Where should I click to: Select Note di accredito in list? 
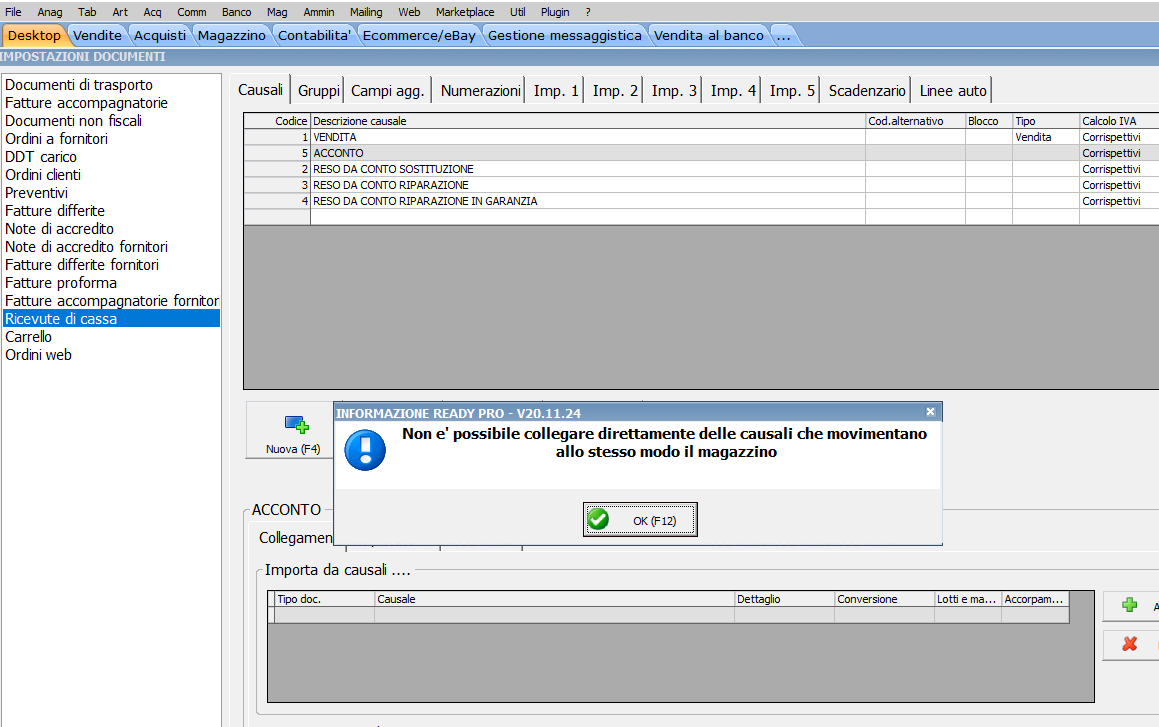coord(111,228)
